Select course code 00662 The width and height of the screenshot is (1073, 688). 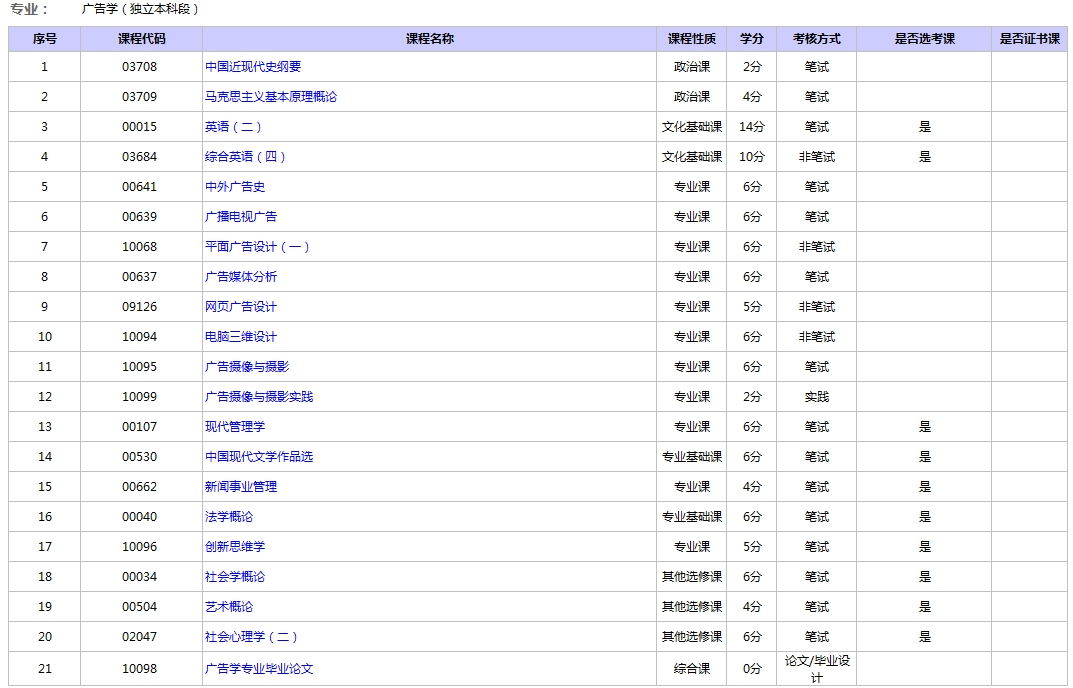click(x=140, y=487)
